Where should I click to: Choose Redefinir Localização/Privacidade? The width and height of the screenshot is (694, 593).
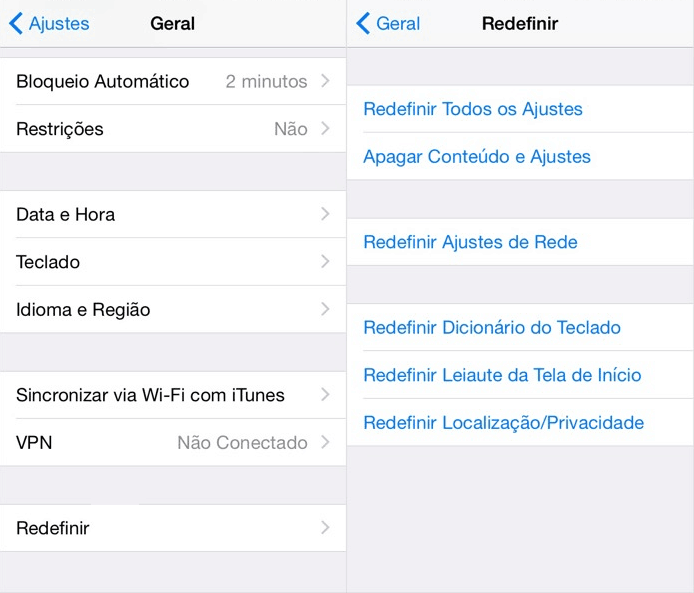click(x=520, y=422)
